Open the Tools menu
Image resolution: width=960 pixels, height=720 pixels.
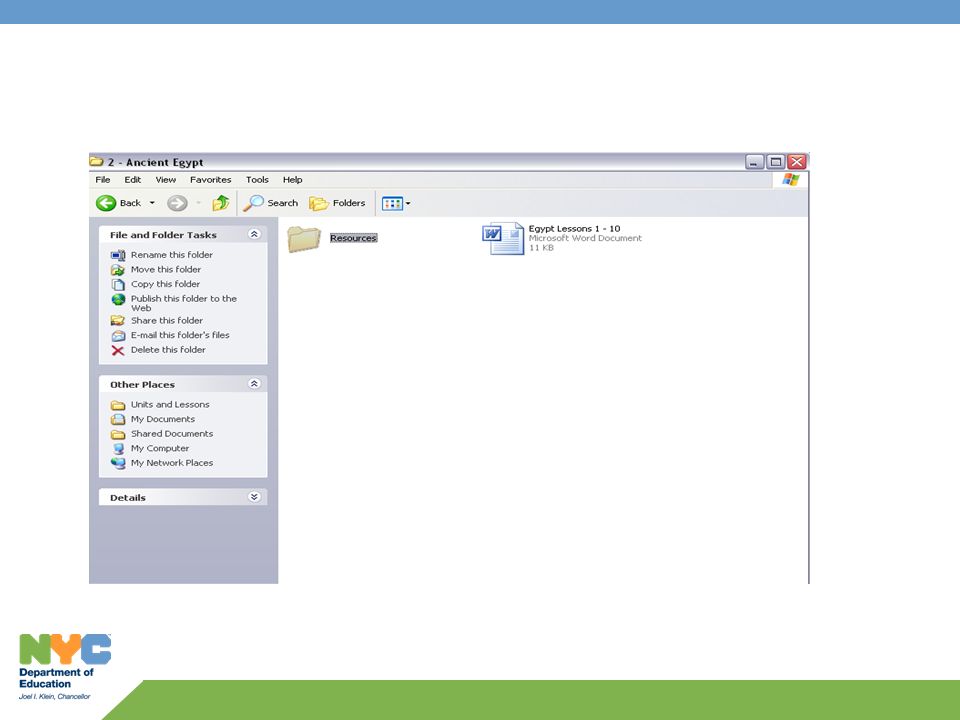257,179
